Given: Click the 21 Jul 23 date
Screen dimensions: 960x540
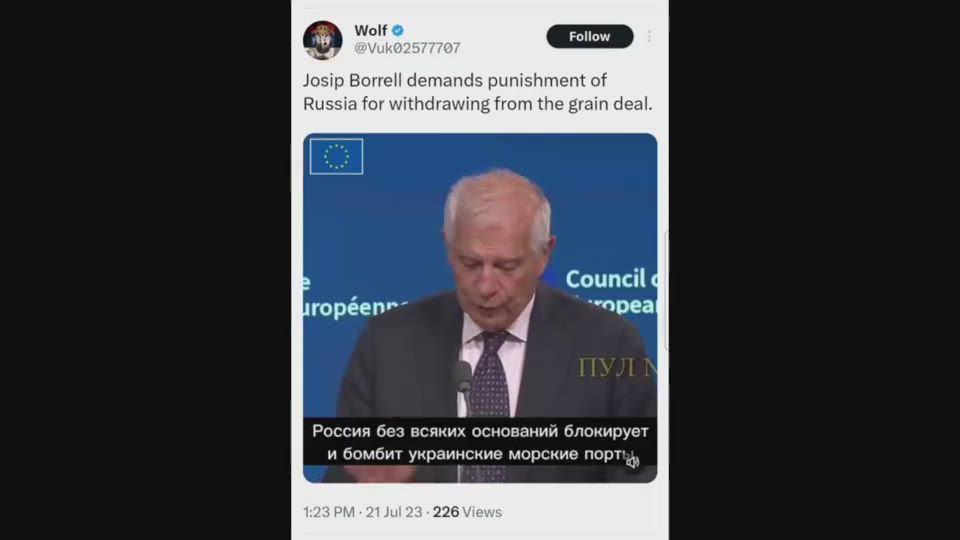Looking at the screenshot, I should coord(394,512).
